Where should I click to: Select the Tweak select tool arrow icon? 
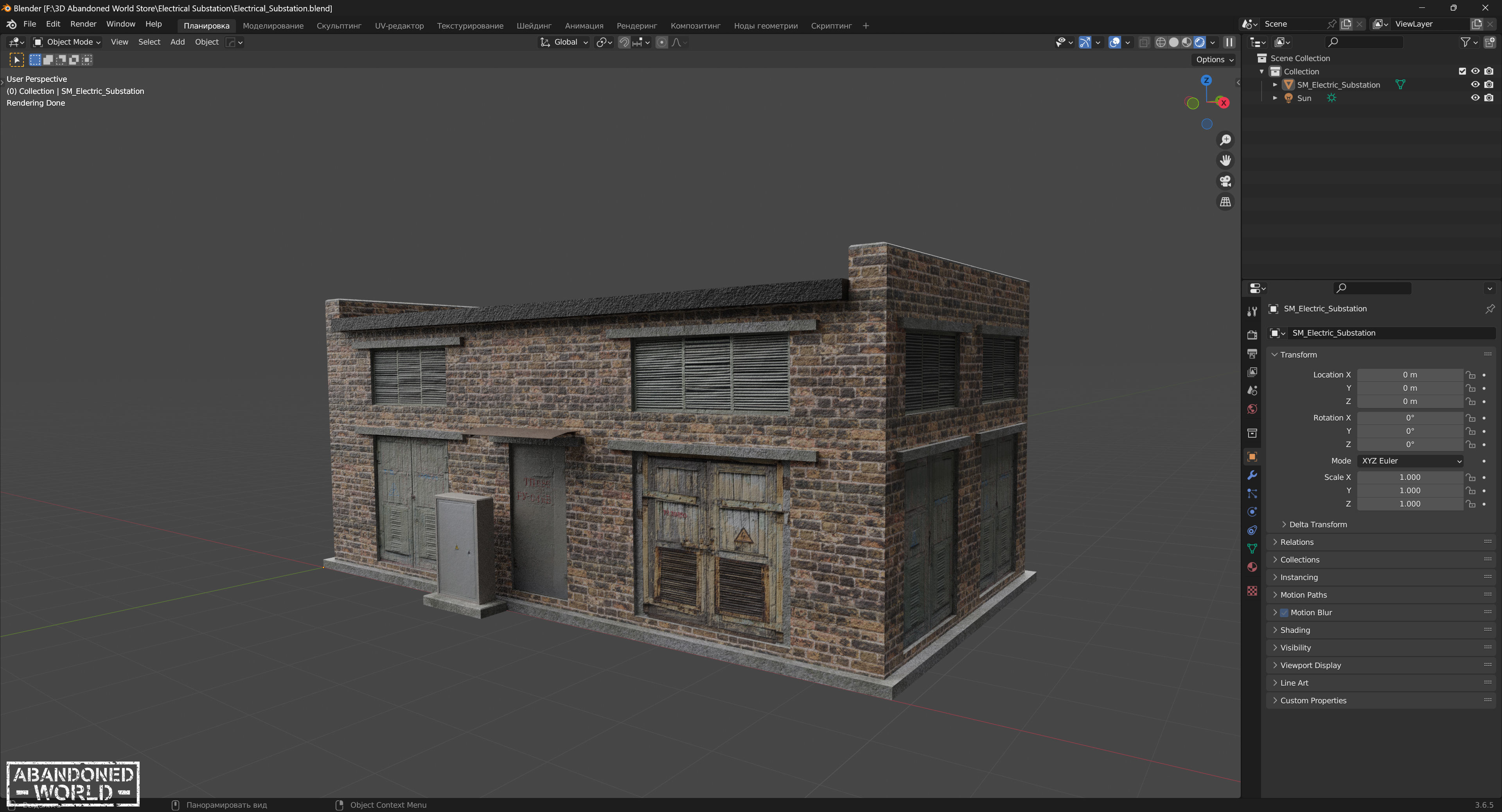coord(16,59)
